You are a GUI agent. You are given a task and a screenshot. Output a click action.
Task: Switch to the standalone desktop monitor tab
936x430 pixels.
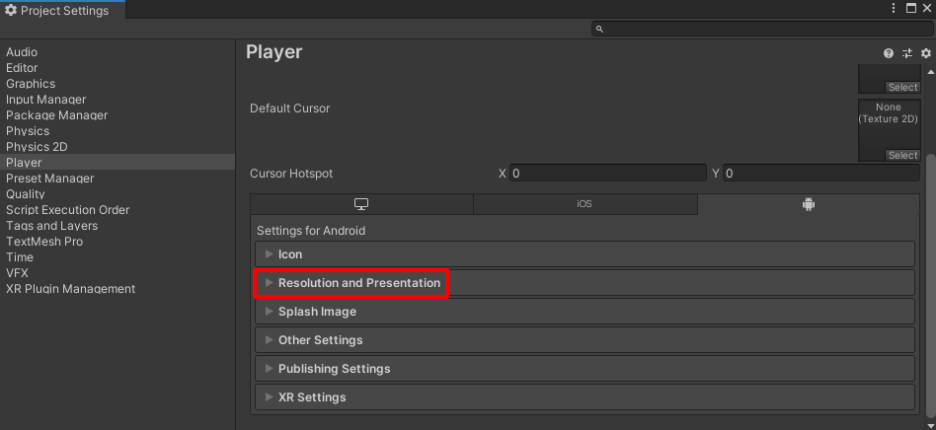[362, 204]
